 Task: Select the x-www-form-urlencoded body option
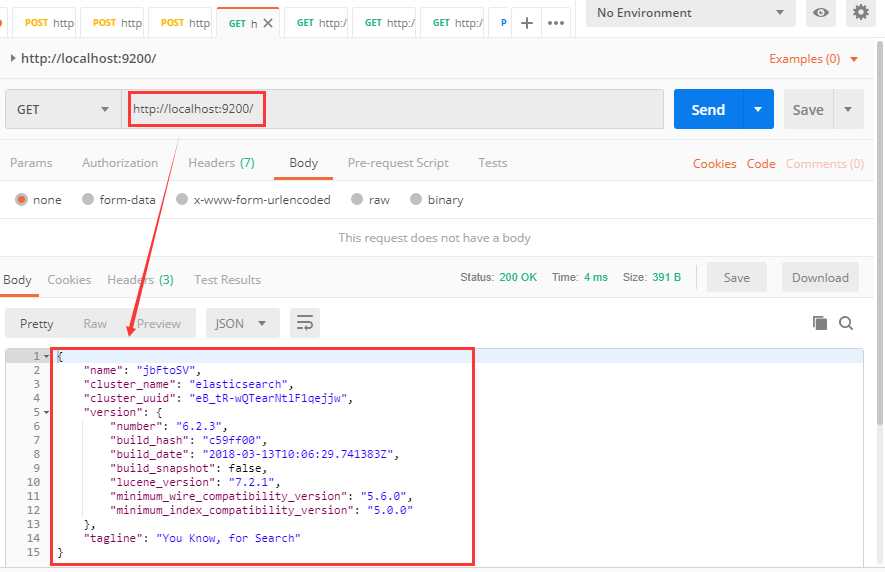[182, 199]
